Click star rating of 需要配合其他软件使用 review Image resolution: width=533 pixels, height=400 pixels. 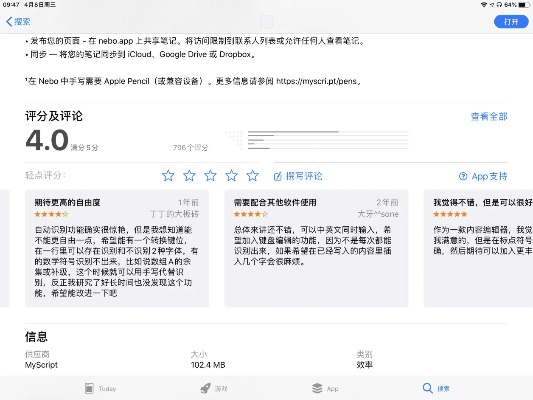tap(251, 214)
